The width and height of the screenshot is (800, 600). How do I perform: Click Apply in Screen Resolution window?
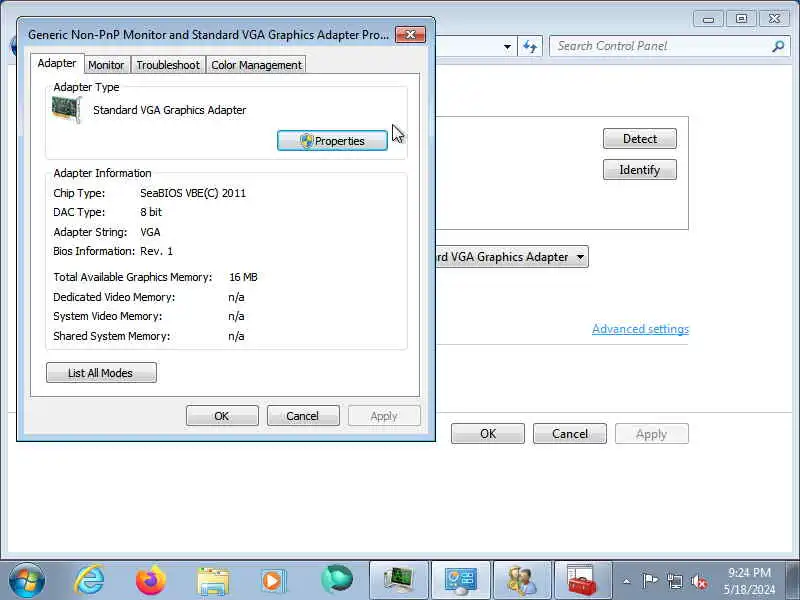point(652,434)
